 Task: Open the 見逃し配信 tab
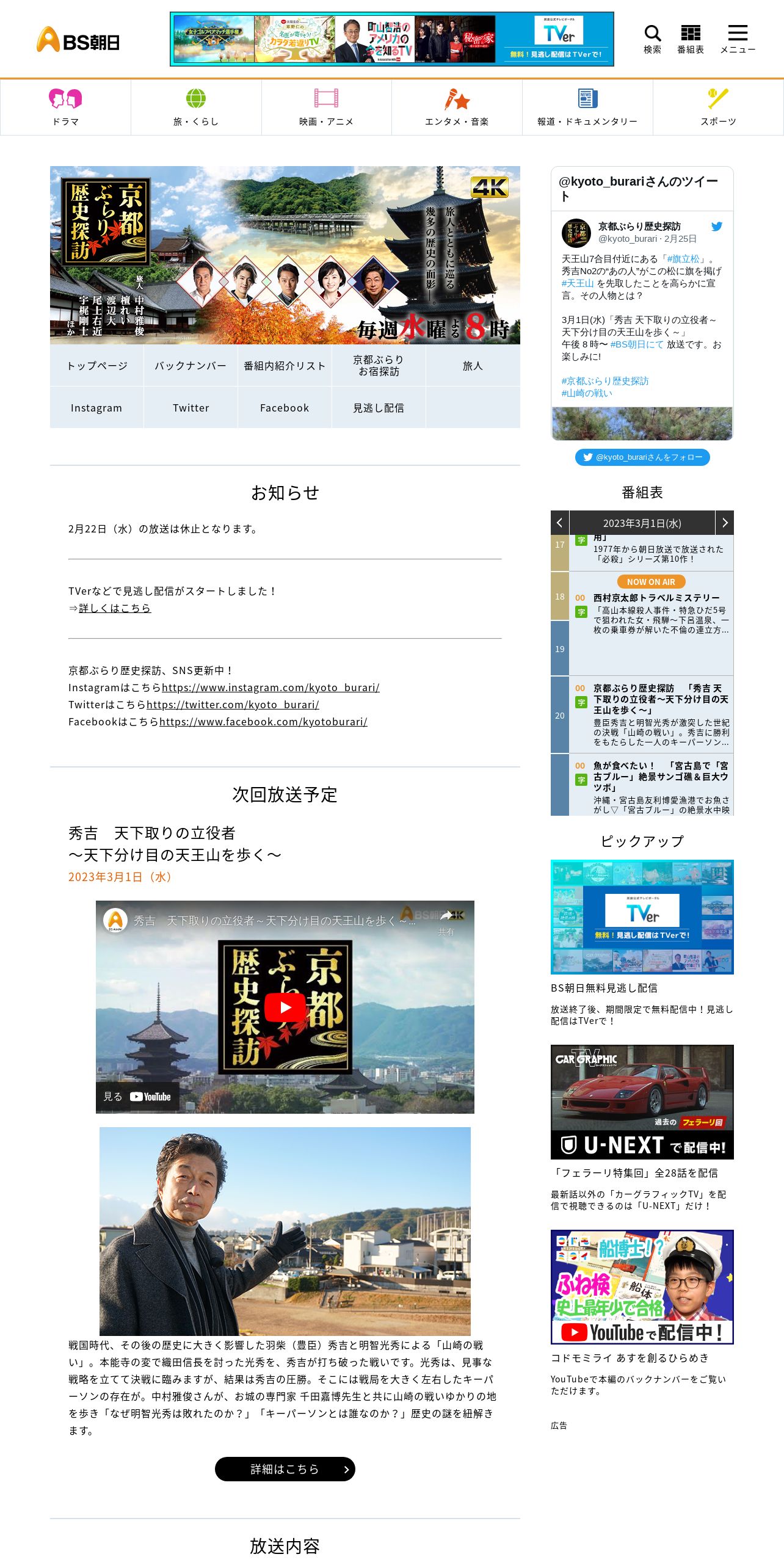coord(379,407)
